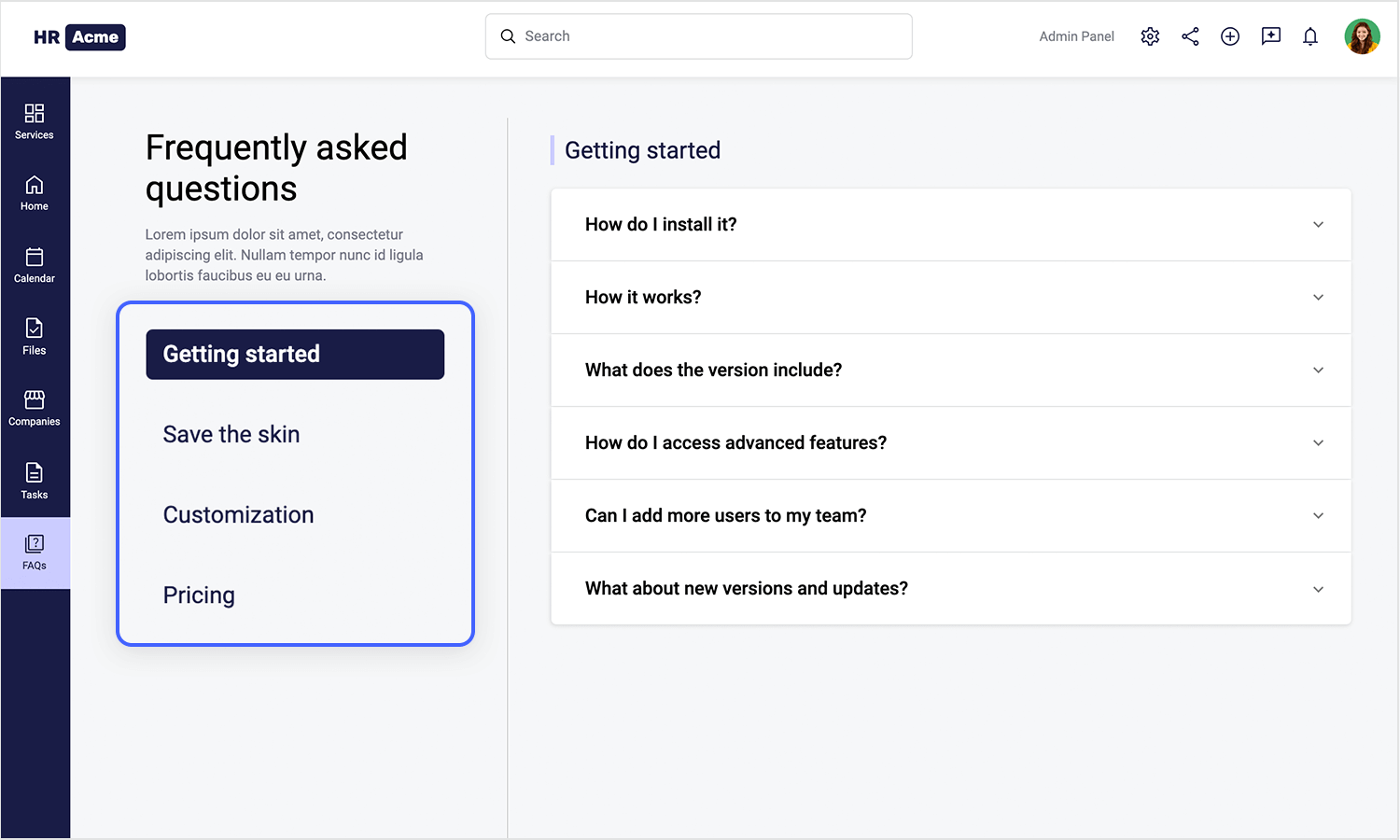Open Files in the sidebar
The width and height of the screenshot is (1400, 840).
(x=35, y=337)
